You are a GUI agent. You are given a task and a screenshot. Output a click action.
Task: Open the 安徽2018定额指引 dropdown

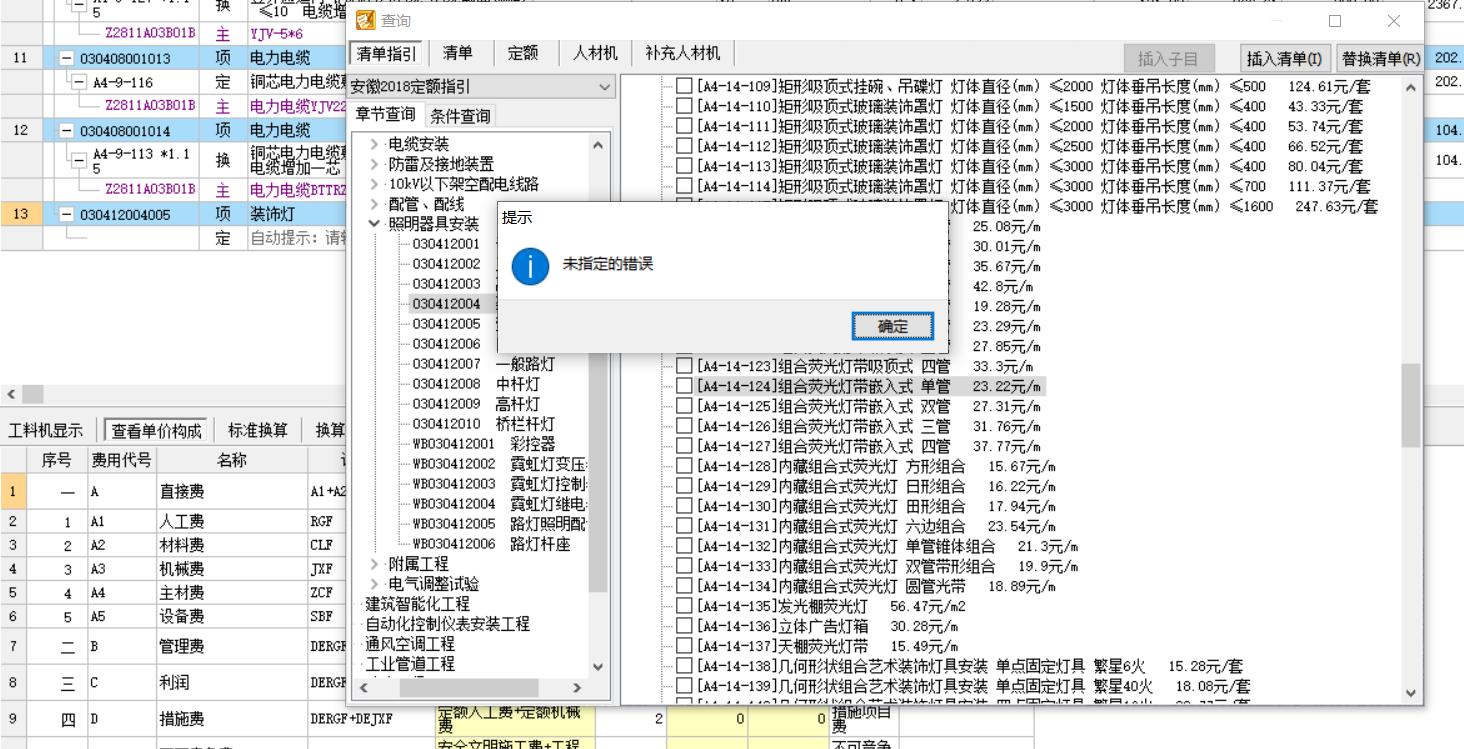[482, 87]
